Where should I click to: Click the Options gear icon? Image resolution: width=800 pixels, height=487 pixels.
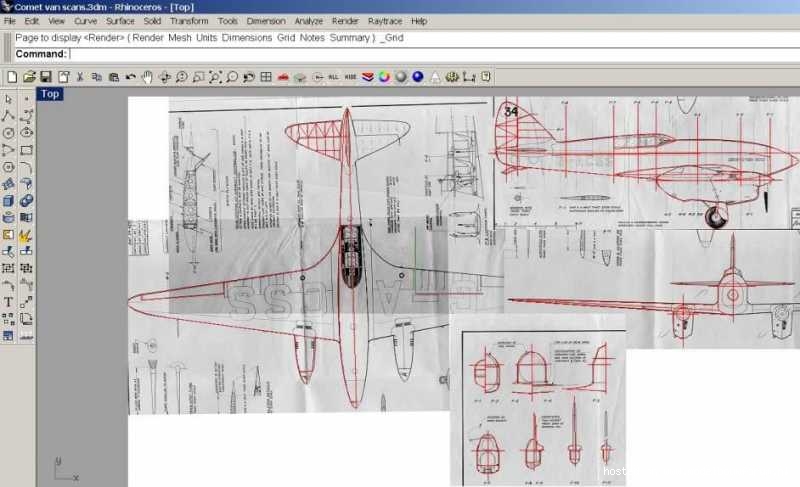pos(452,77)
